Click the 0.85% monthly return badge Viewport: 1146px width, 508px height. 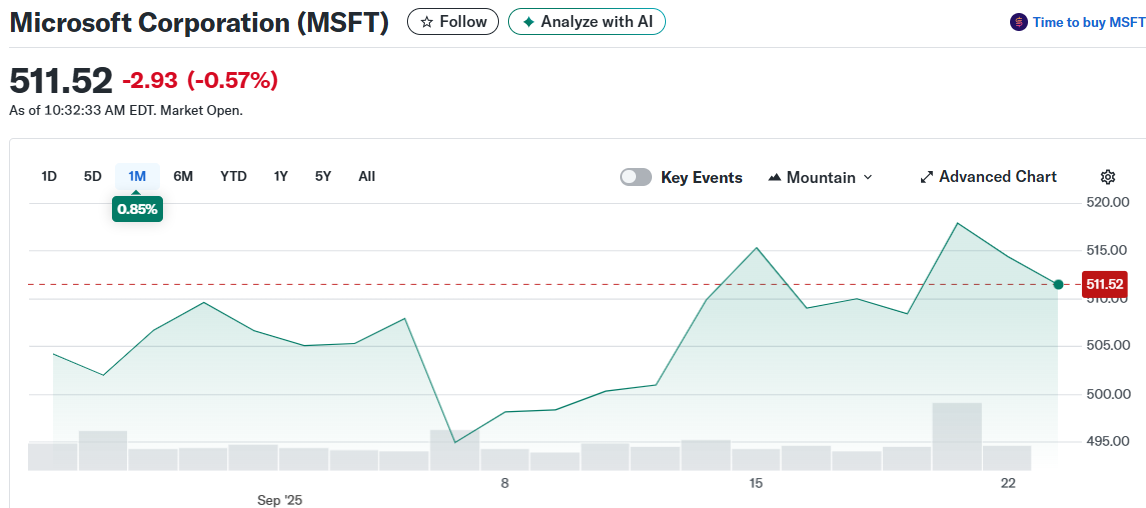point(136,209)
